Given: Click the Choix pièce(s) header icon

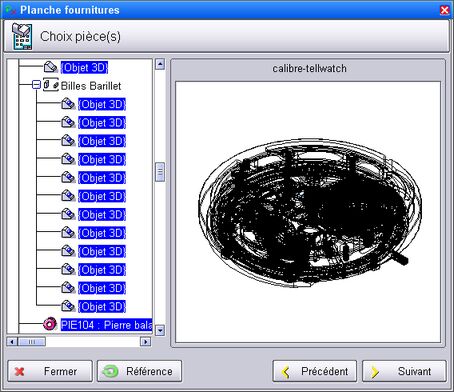Looking at the screenshot, I should (x=22, y=36).
